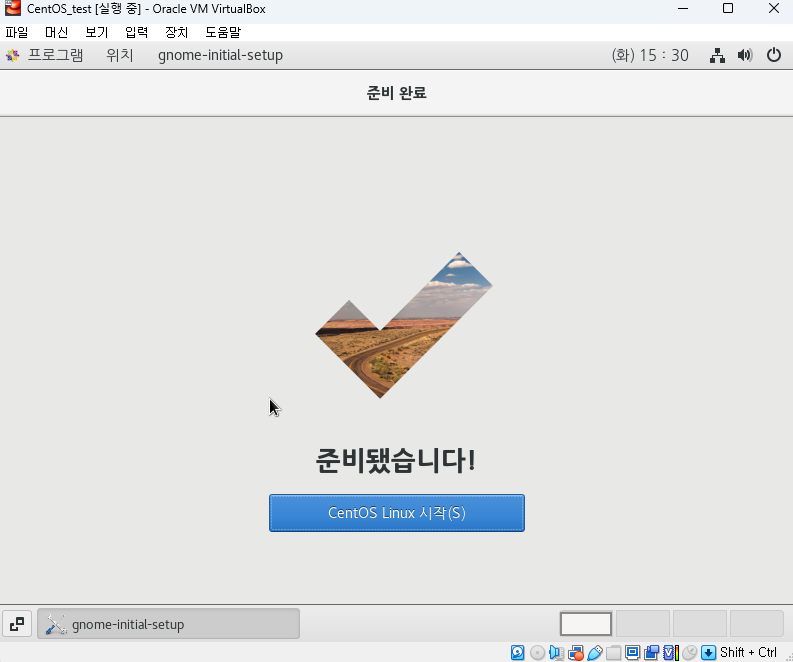Click the network adapter indicator
This screenshot has height=662, width=793.
[576, 652]
